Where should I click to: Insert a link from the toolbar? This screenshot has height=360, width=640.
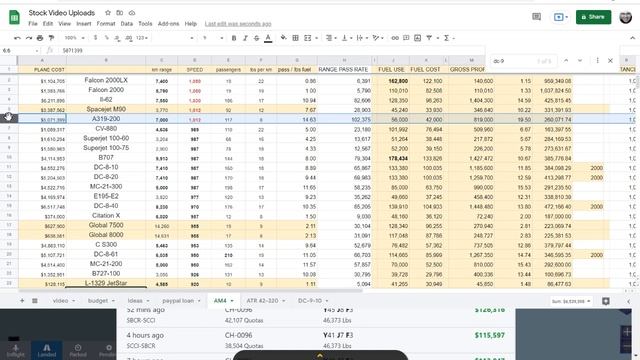395,38
